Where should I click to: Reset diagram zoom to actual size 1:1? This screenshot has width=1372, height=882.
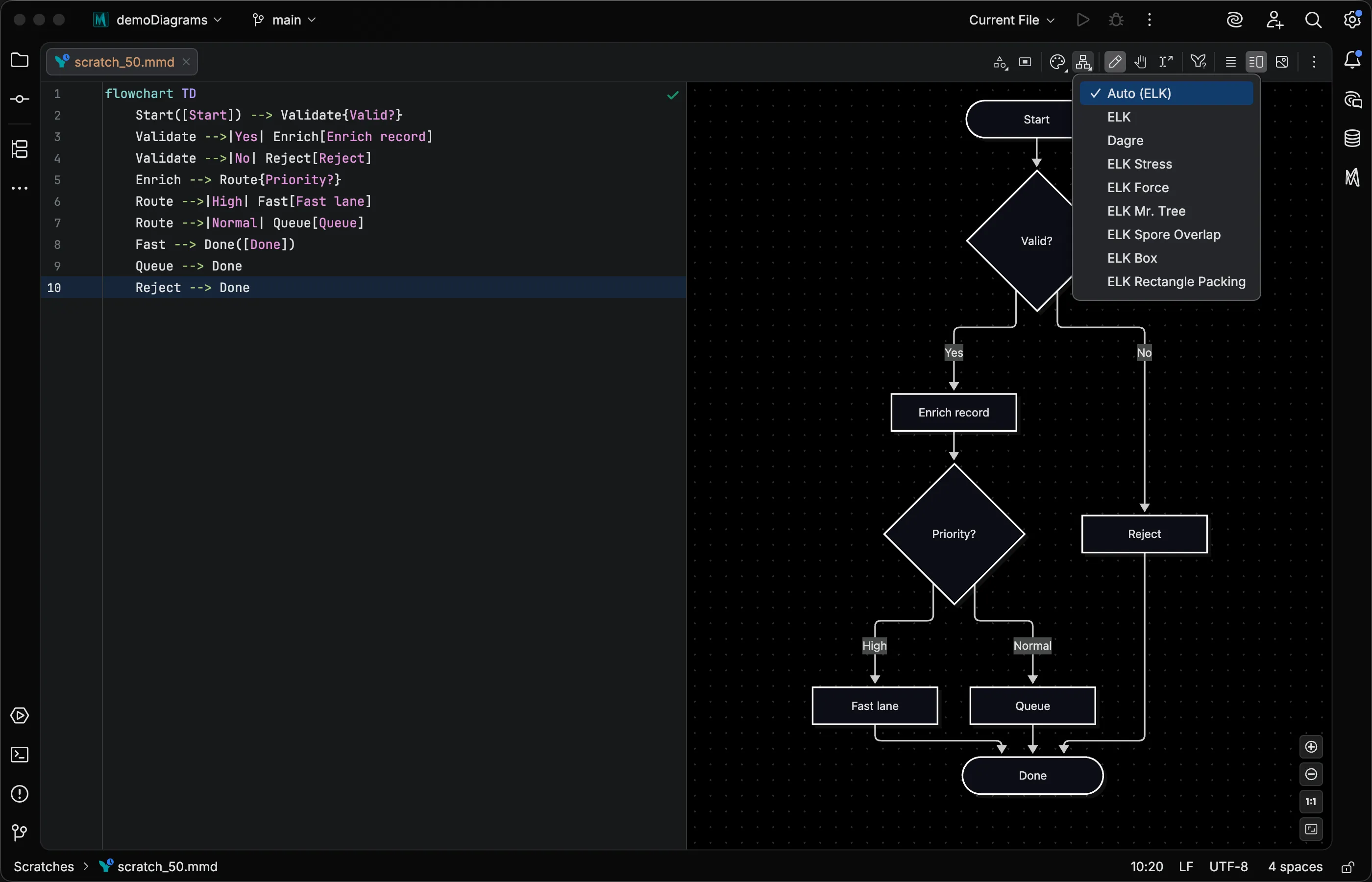click(1311, 802)
